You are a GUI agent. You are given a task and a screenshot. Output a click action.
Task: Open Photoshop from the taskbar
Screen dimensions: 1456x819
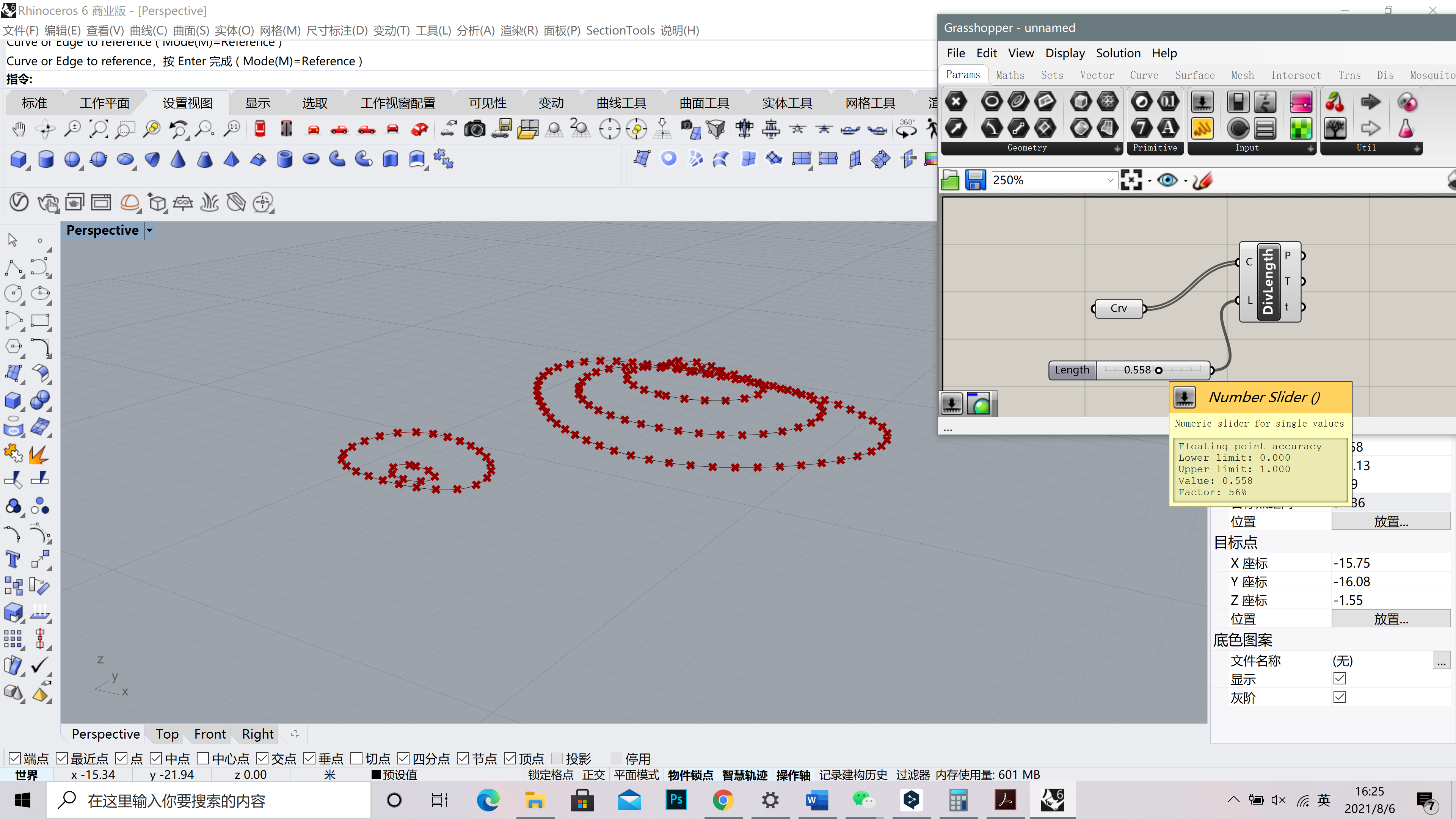676,800
